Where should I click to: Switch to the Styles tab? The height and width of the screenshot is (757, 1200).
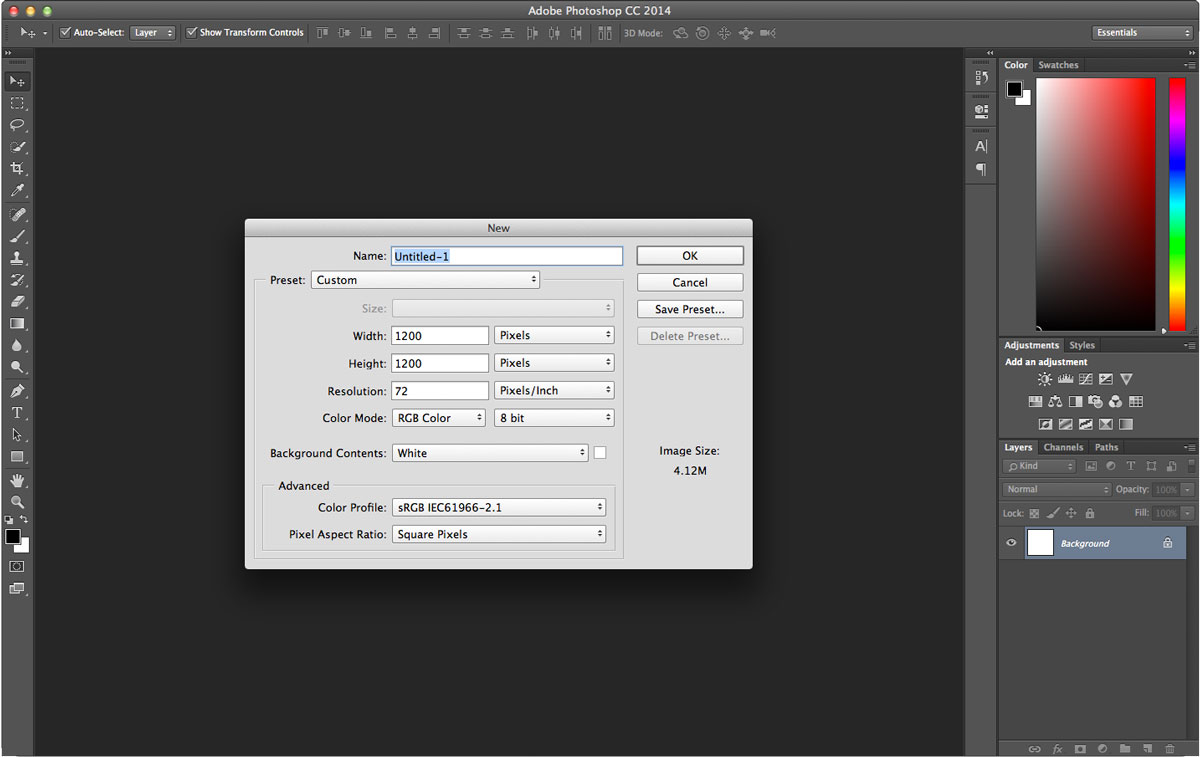point(1082,345)
